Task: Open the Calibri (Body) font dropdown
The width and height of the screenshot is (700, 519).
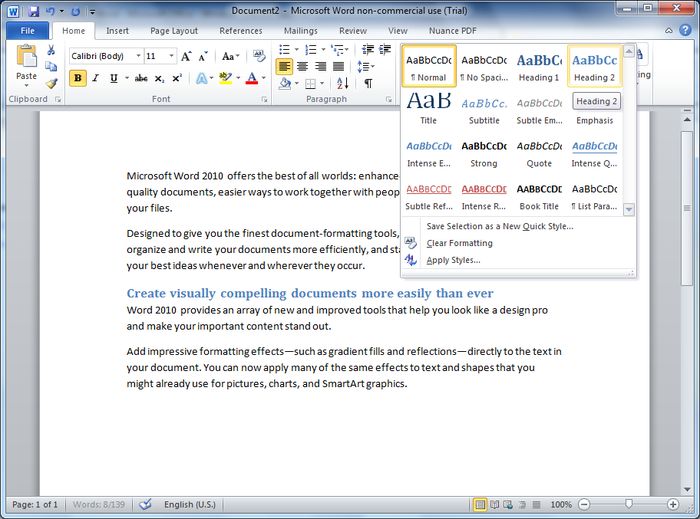Action: [x=138, y=56]
